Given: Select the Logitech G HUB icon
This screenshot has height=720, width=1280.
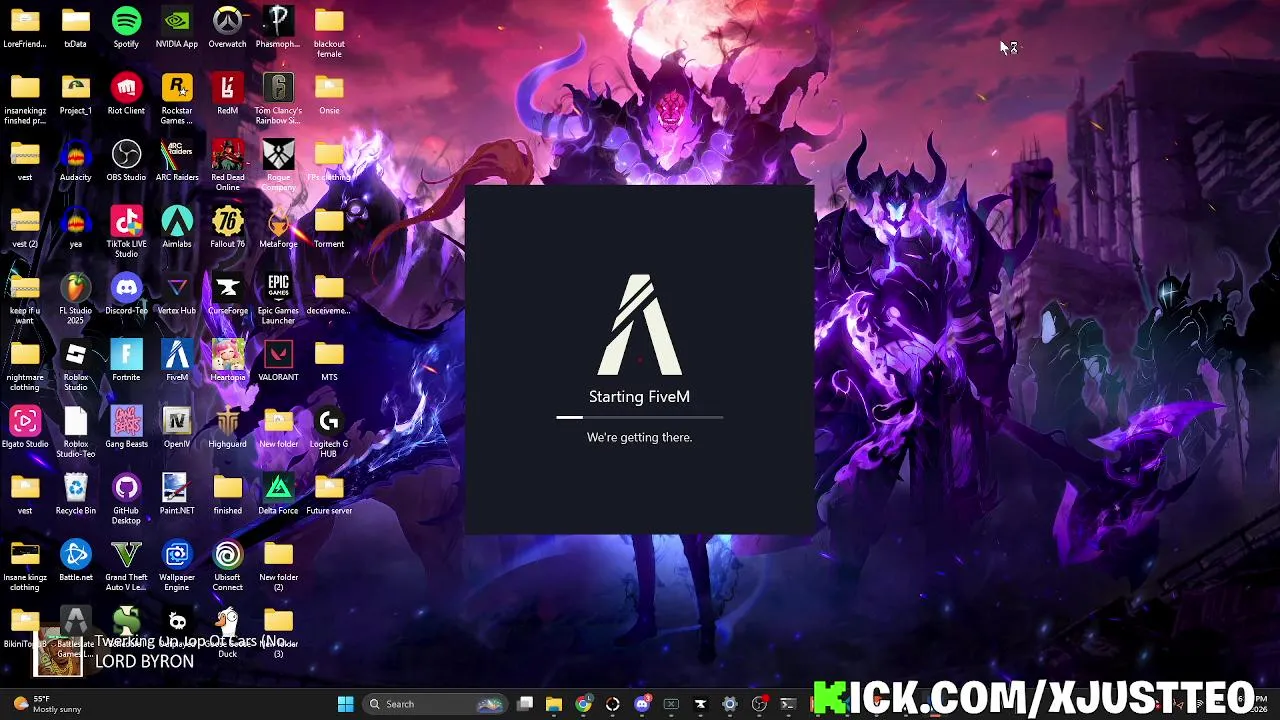Looking at the screenshot, I should [x=329, y=432].
